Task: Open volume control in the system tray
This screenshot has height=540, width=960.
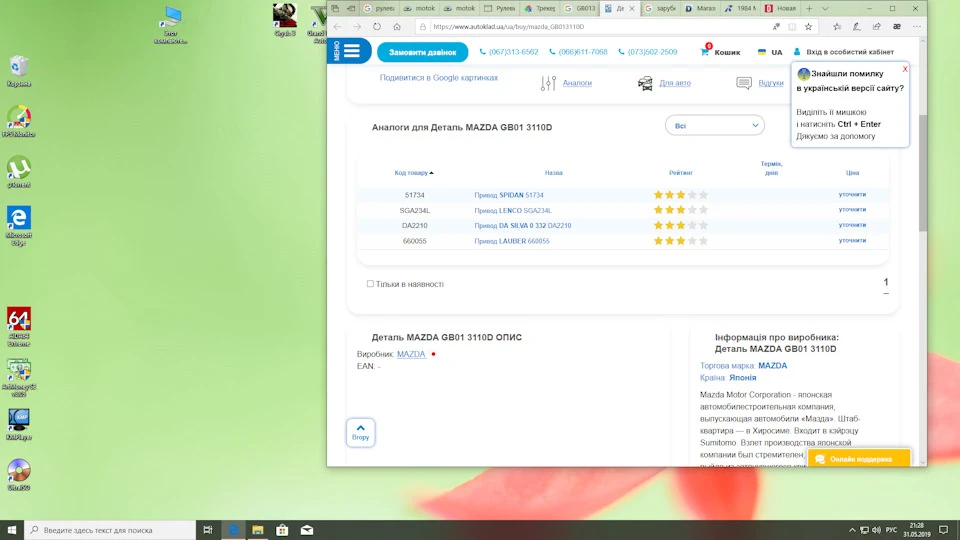Action: point(876,530)
